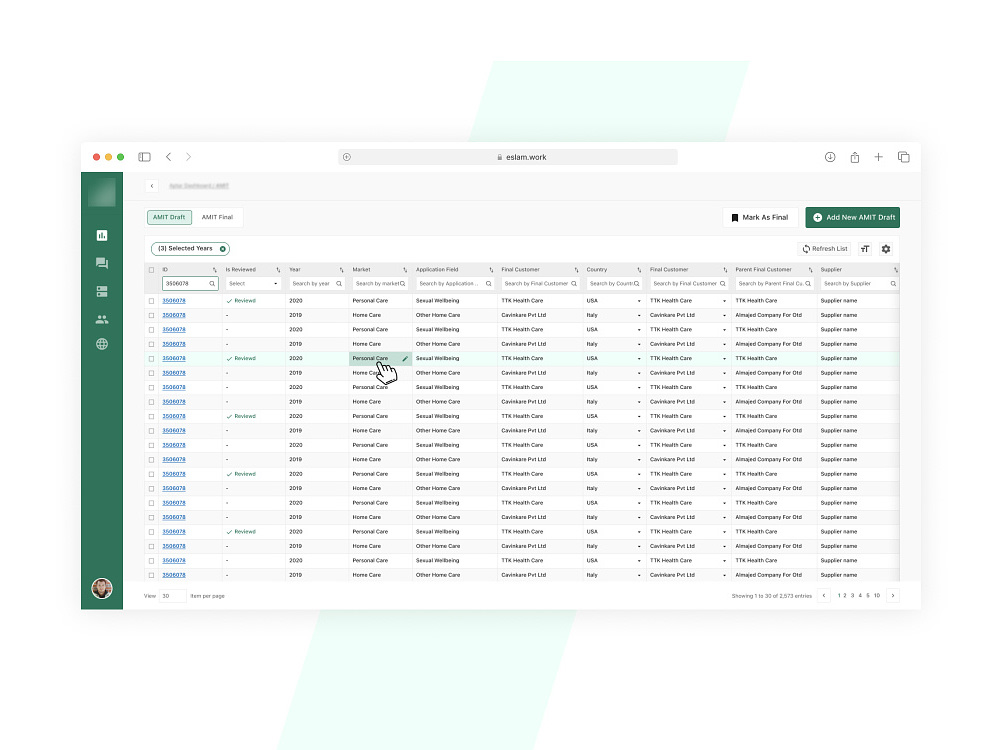
Task: Open table settings gear icon
Action: 886,249
